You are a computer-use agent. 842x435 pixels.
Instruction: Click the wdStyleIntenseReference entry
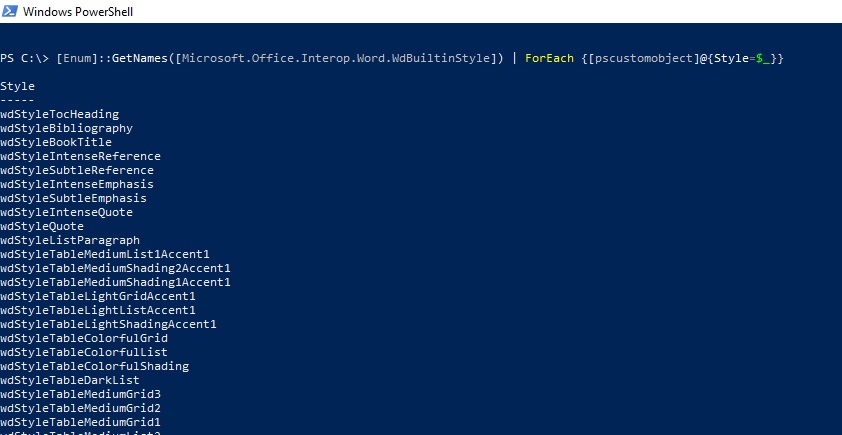pos(80,157)
